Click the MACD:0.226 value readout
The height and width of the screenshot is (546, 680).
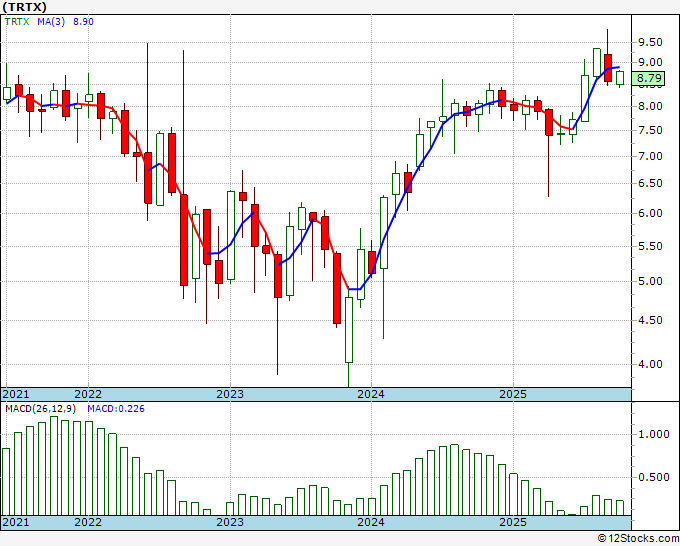(x=116, y=409)
